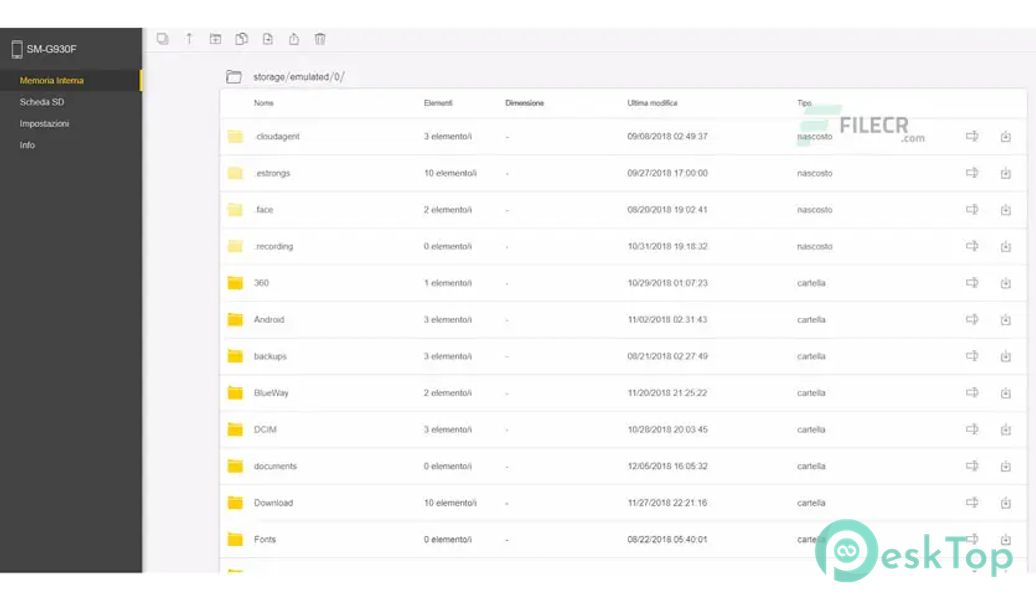Open Impostazioni in sidebar

pos(44,124)
